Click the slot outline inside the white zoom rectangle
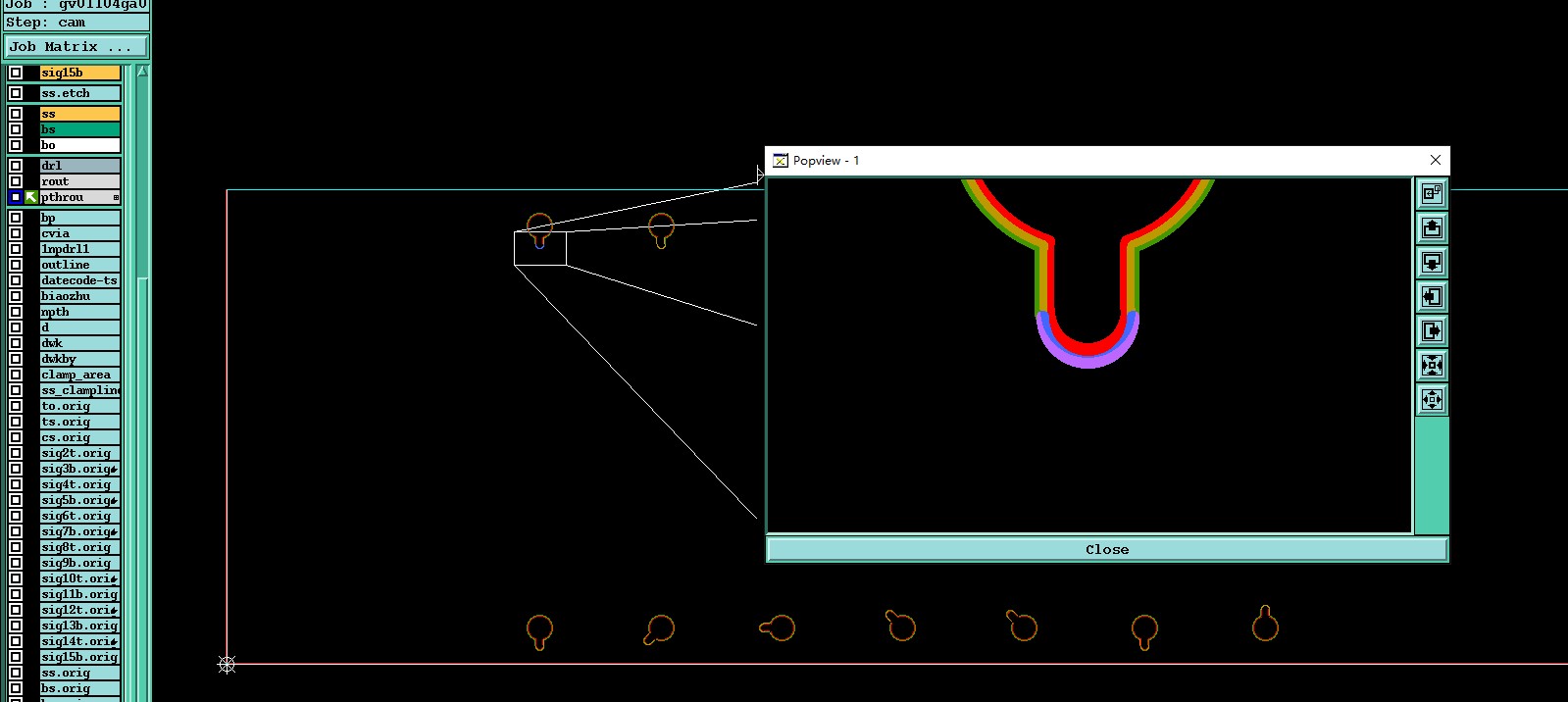The image size is (1568, 702). tap(539, 241)
